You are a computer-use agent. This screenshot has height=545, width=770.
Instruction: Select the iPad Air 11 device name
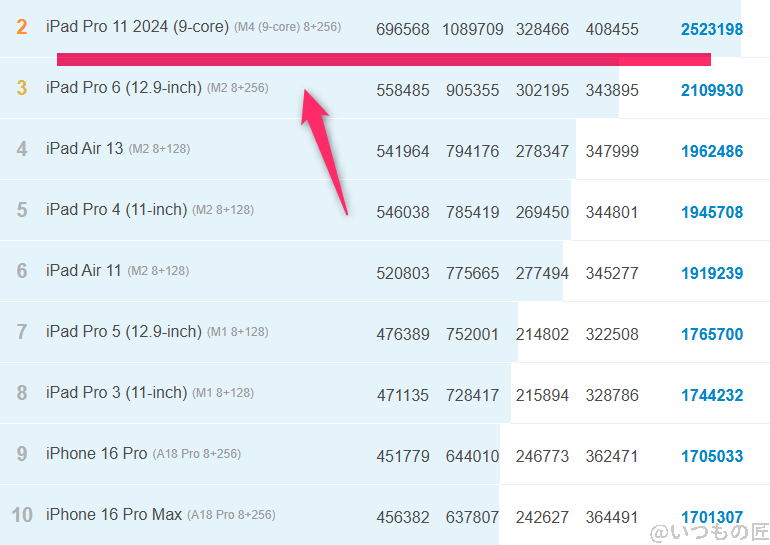83,271
